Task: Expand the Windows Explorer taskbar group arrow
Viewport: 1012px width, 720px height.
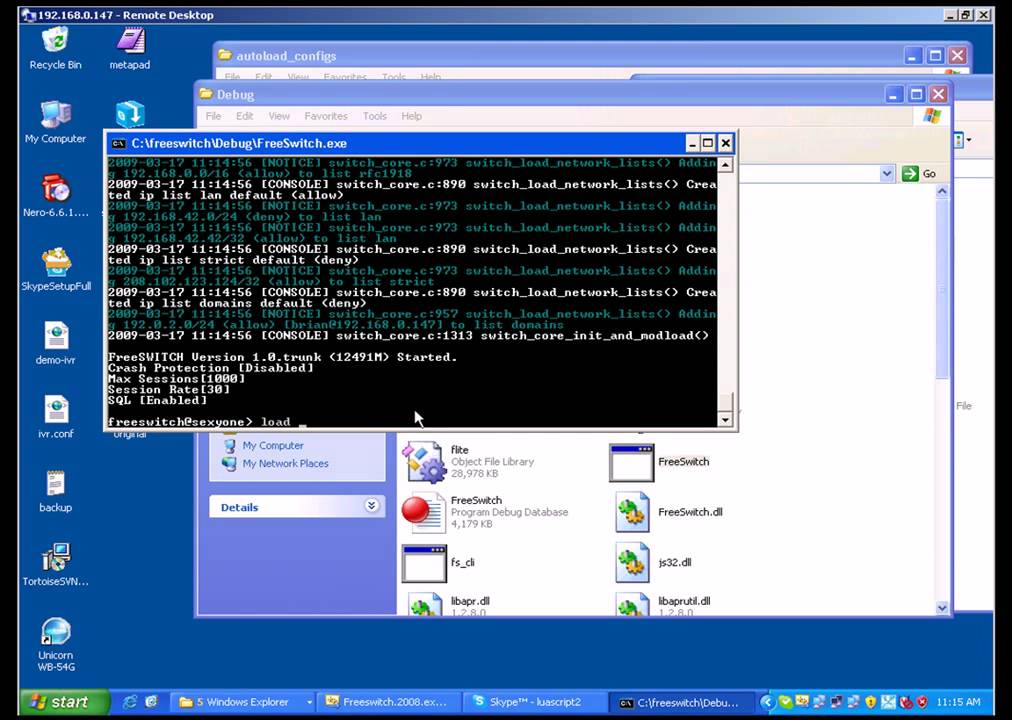Action: click(310, 702)
